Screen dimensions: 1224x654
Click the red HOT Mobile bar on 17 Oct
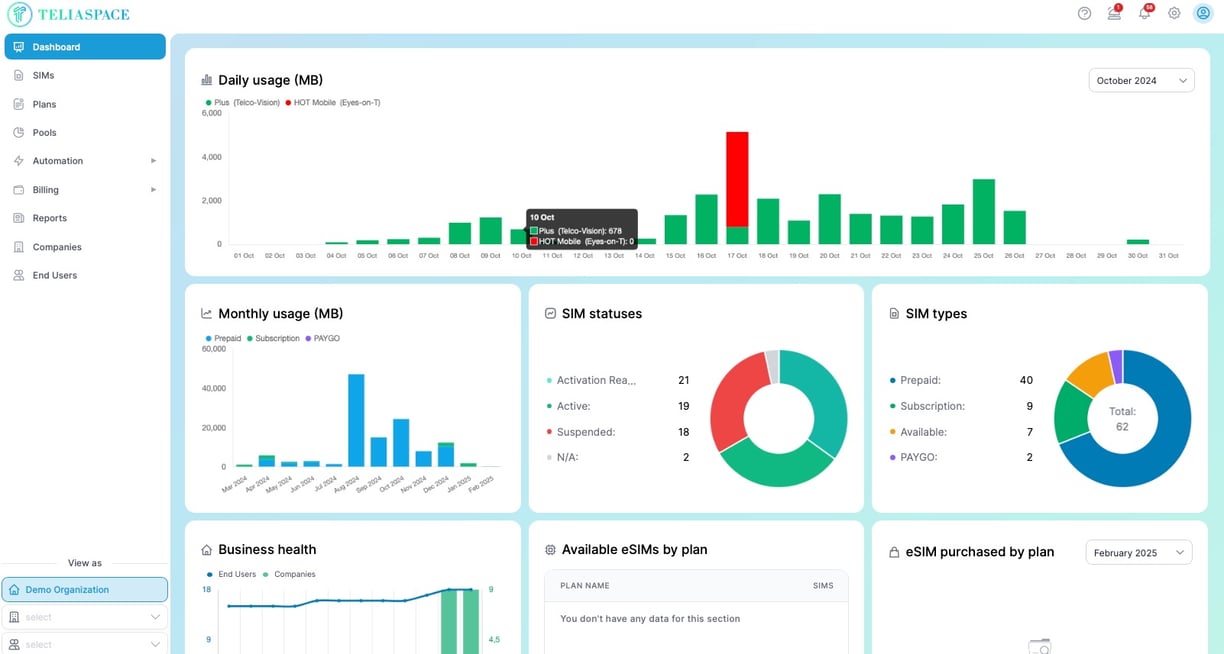[x=737, y=179]
